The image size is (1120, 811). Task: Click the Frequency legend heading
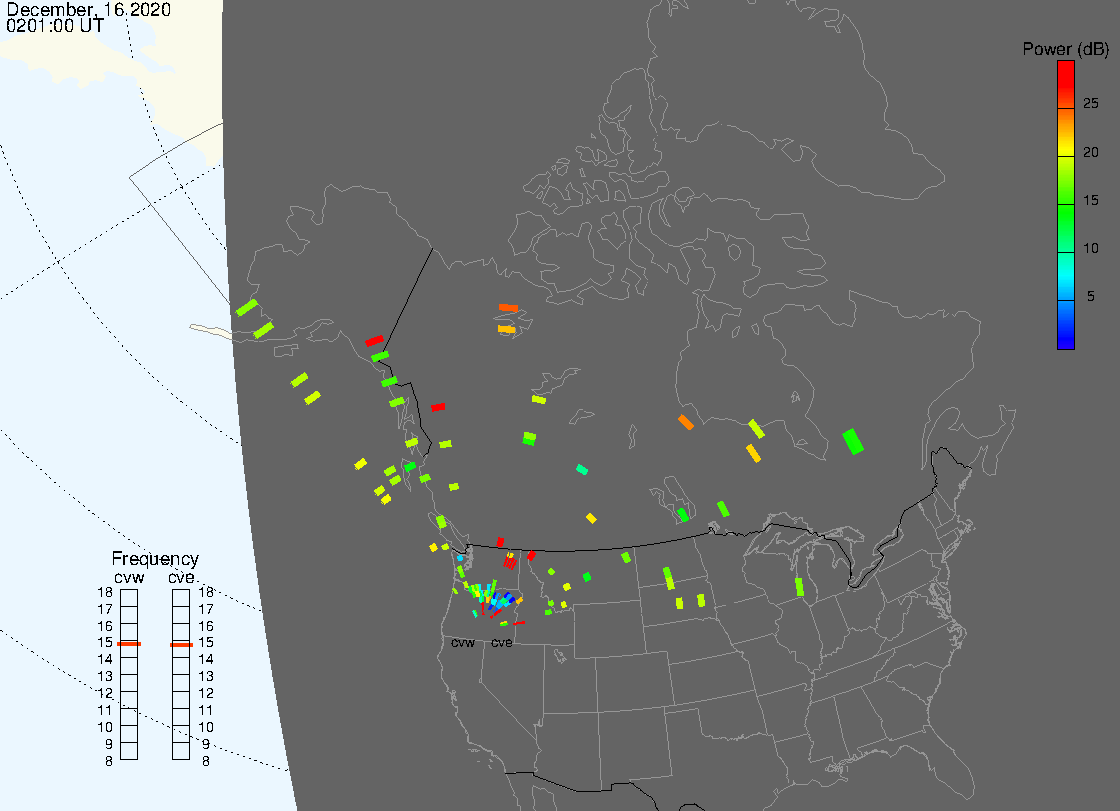155,559
